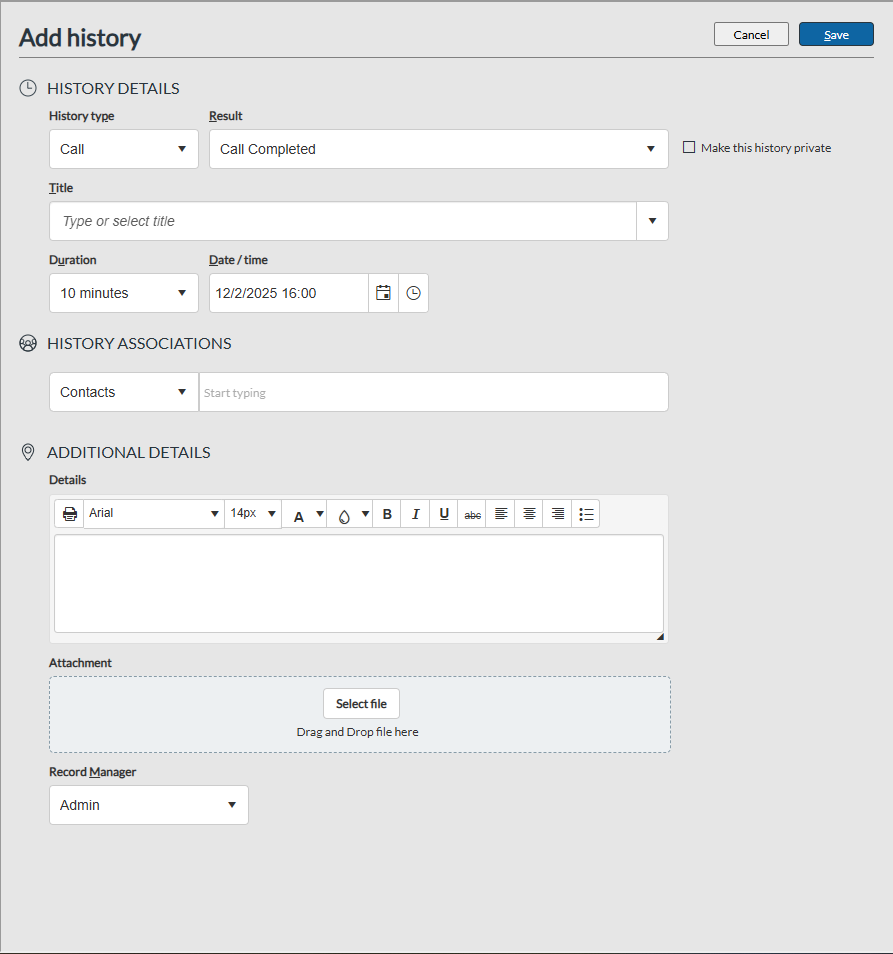Toggle strikethrough formatting in Details editor
893x954 pixels.
coord(472,514)
